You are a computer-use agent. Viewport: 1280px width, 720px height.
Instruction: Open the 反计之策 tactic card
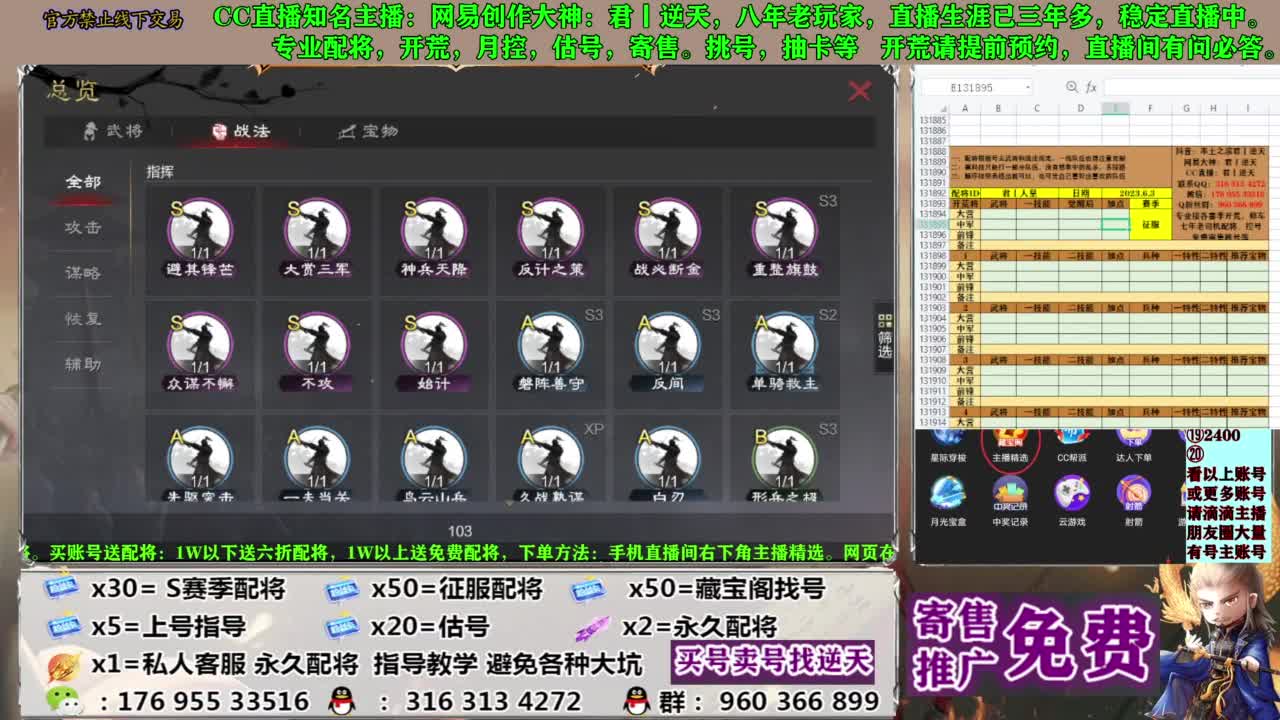point(550,239)
